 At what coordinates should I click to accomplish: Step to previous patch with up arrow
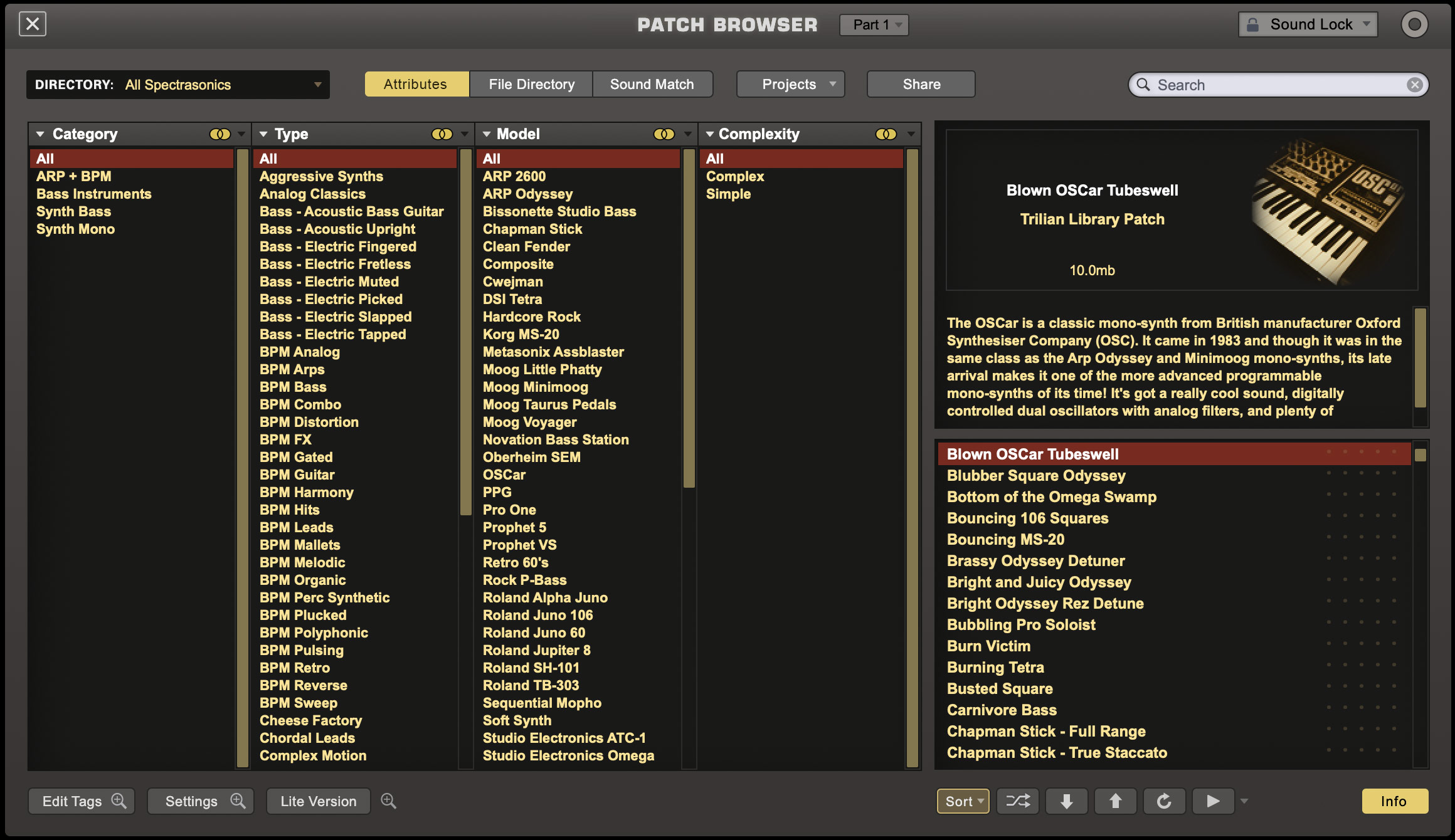1115,801
